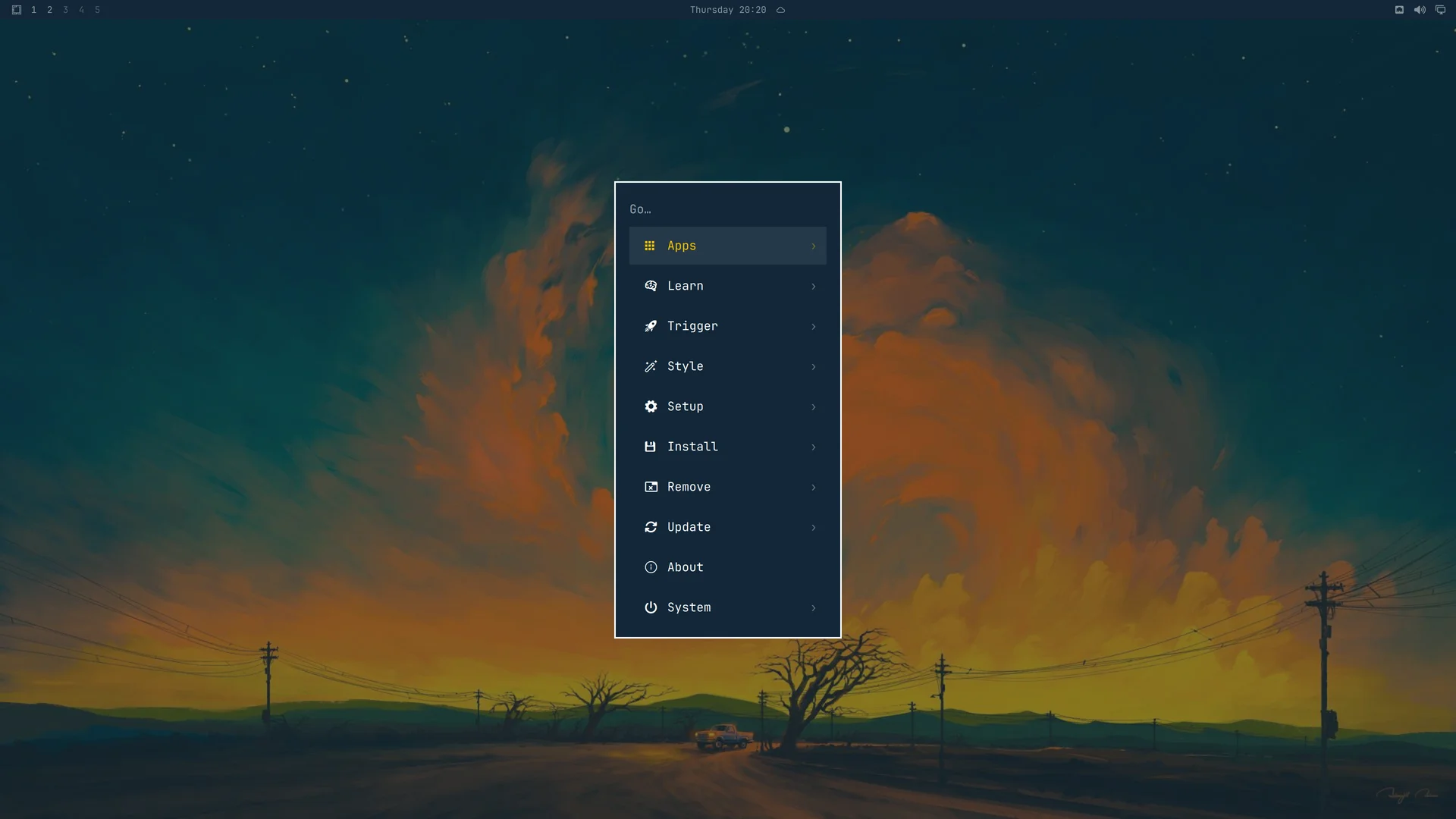Click the Trigger rocket icon
This screenshot has height=819, width=1456.
651,326
